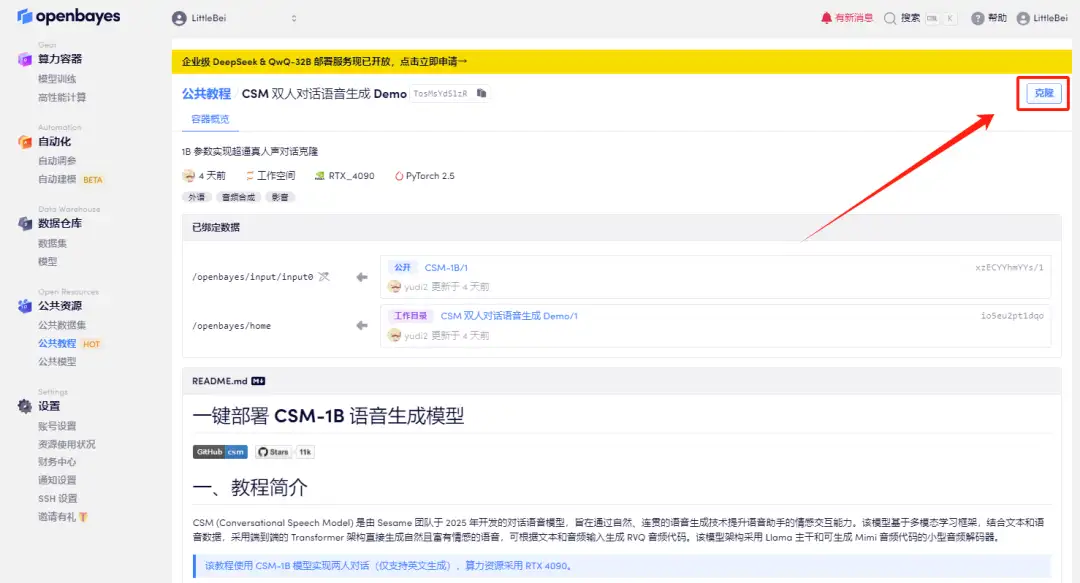1080x583 pixels.
Task: Click the GitHub csm badge
Action: (x=220, y=452)
